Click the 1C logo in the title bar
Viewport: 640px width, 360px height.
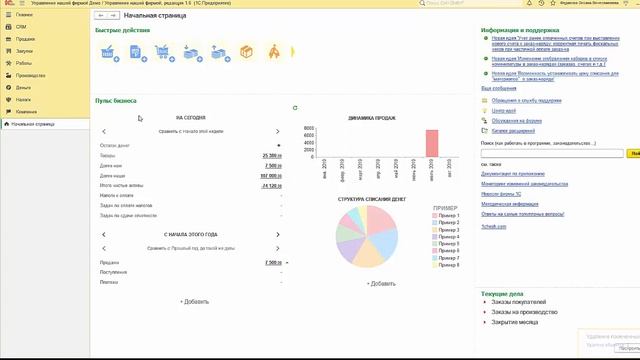click(9, 3)
